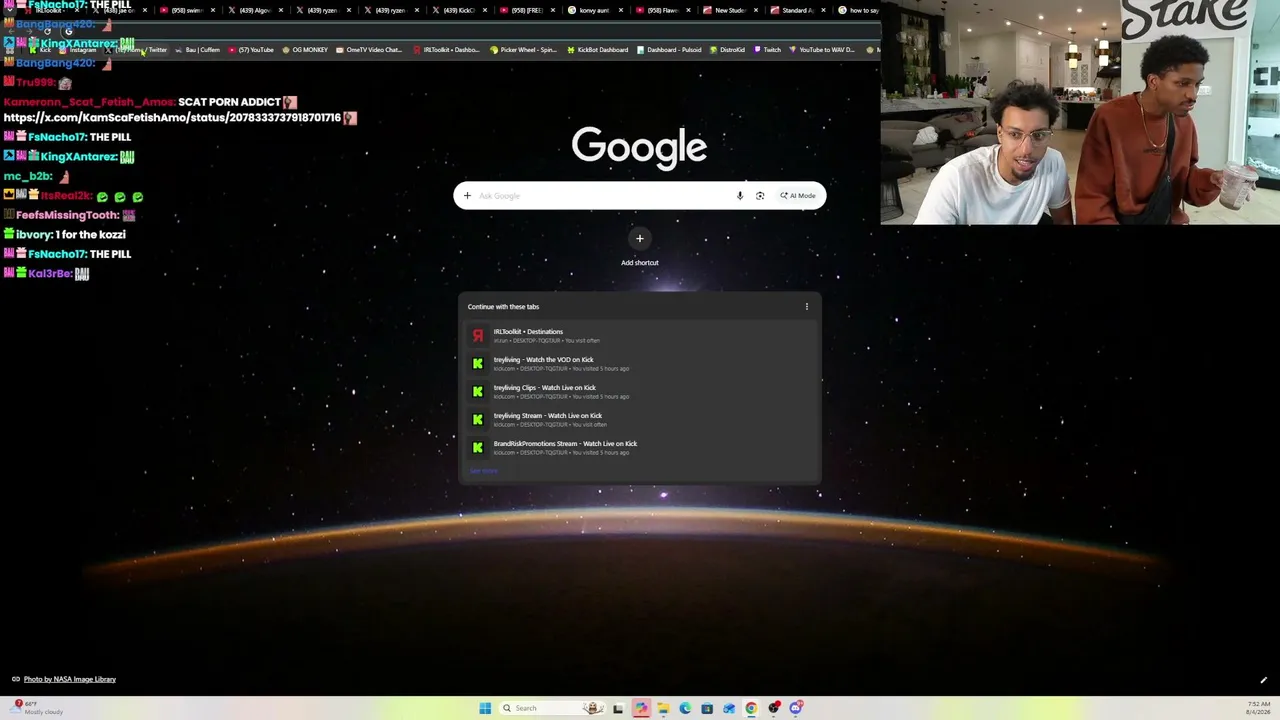1280x720 pixels.
Task: Switch to the Standard tab
Action: (796, 10)
